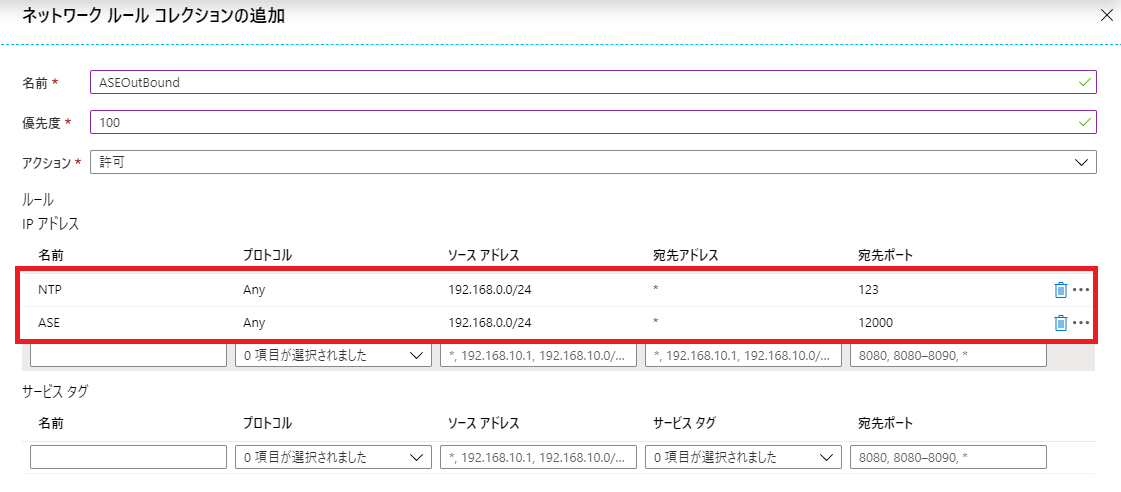Click the empty name field in IP rules

coord(129,355)
